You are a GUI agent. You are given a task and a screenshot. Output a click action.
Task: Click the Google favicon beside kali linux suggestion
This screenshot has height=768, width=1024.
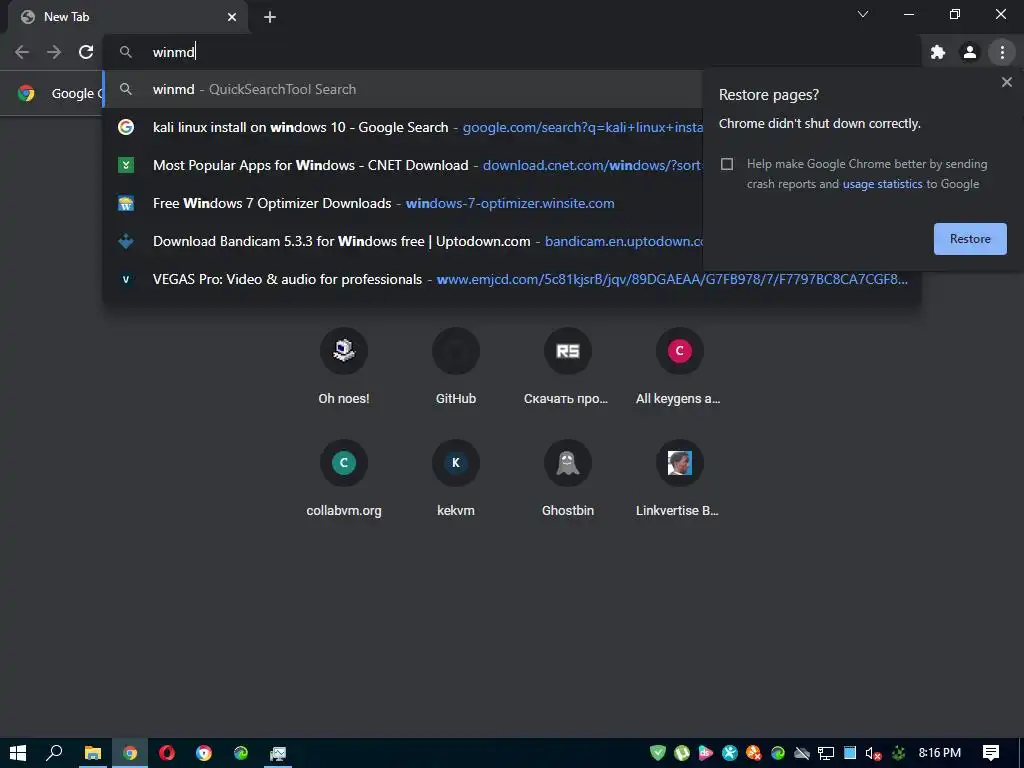pyautogui.click(x=126, y=127)
